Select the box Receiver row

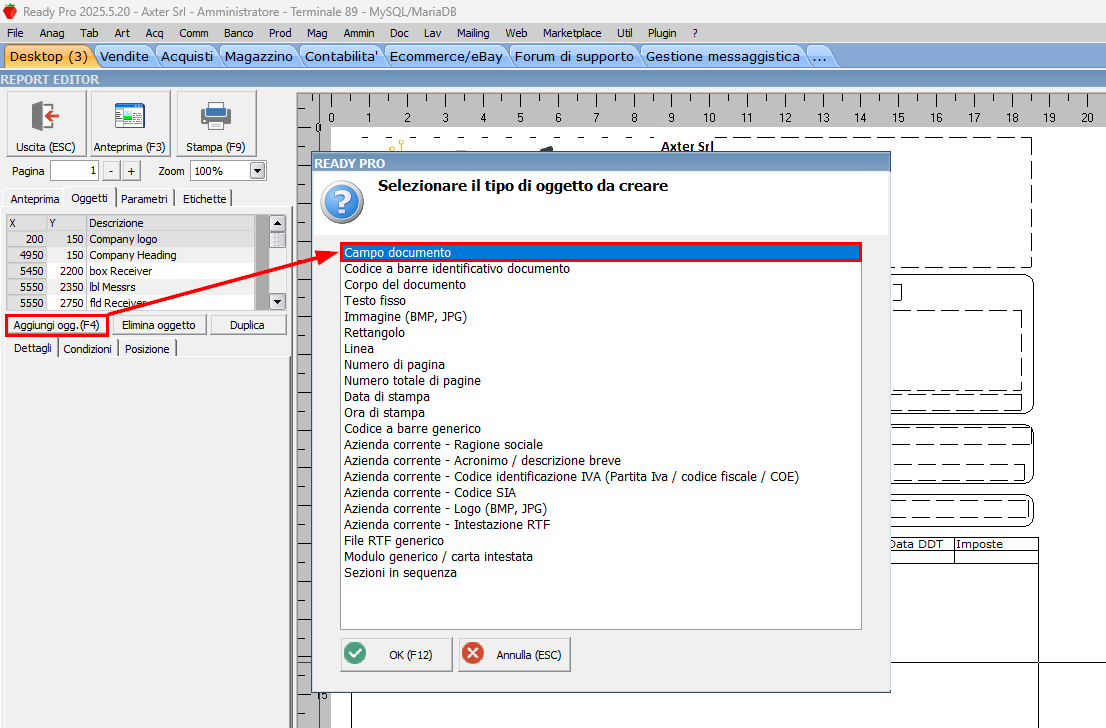pyautogui.click(x=130, y=271)
